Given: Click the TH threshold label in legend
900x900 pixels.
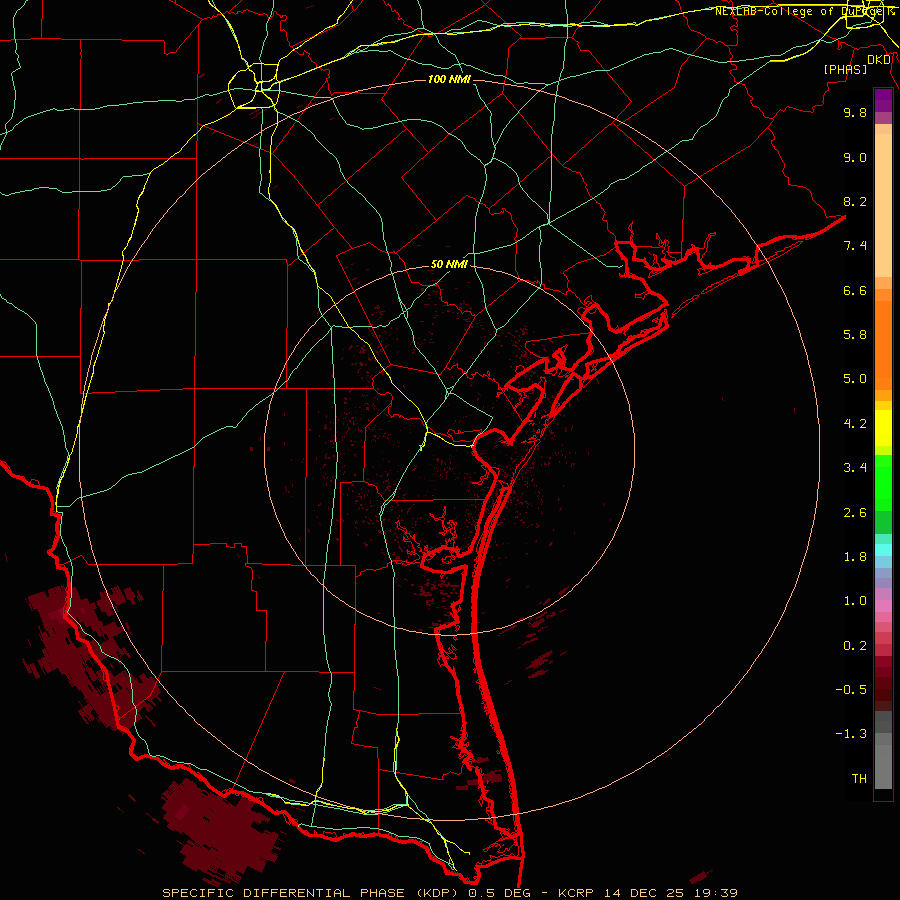Looking at the screenshot, I should click(x=859, y=779).
